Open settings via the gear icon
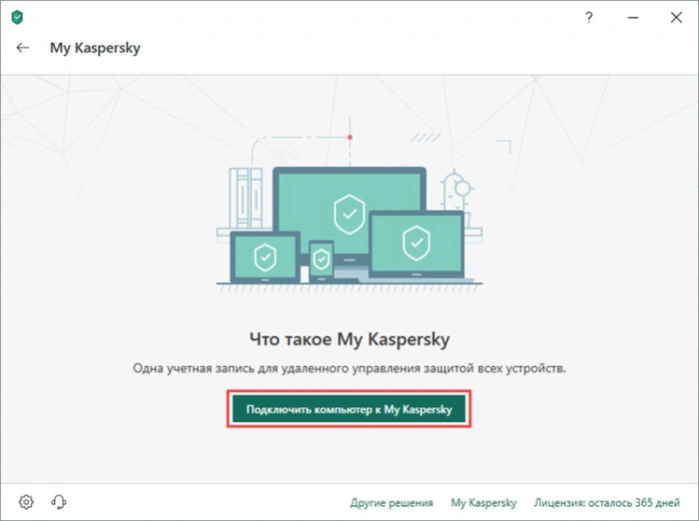699x521 pixels. click(x=26, y=502)
